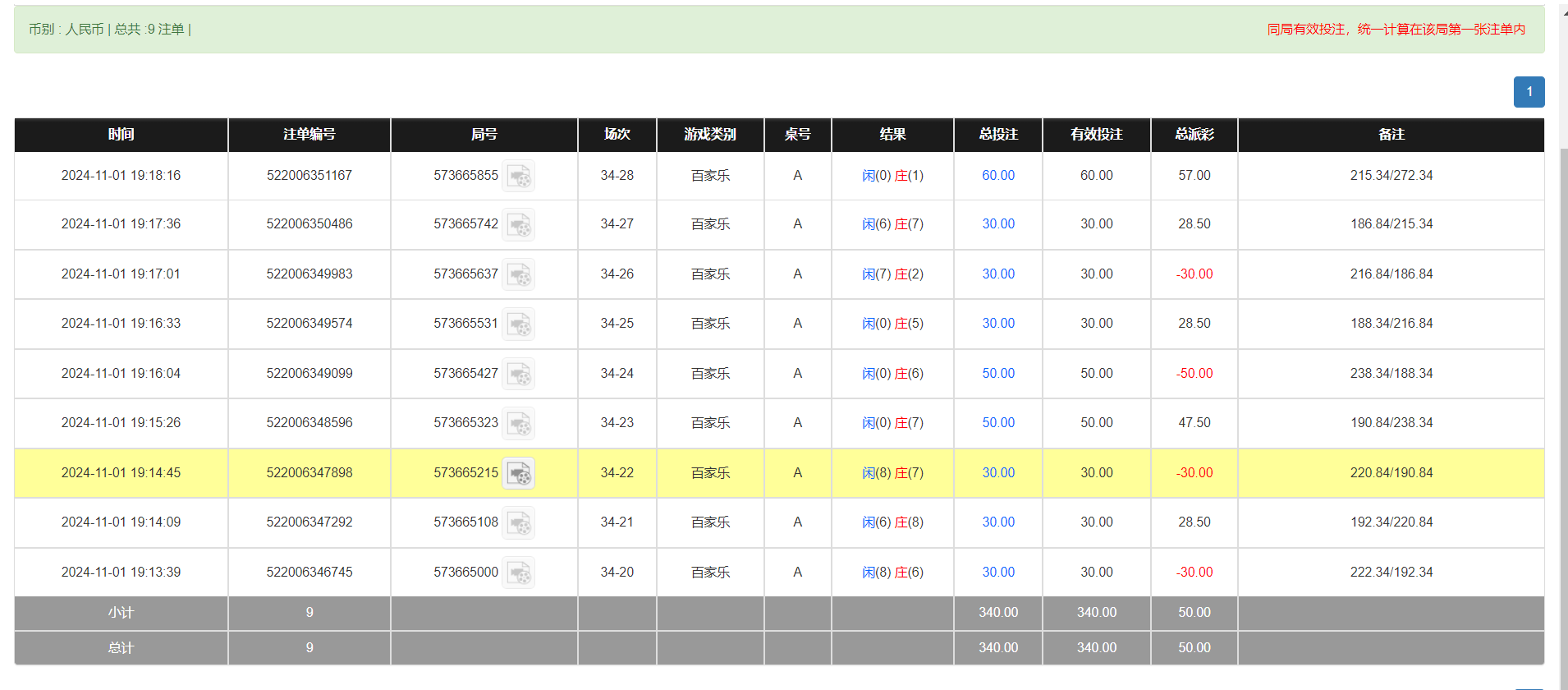Image resolution: width=1568 pixels, height=690 pixels.
Task: Open total bet 60.00 link at 19:18:16
Action: [997, 176]
